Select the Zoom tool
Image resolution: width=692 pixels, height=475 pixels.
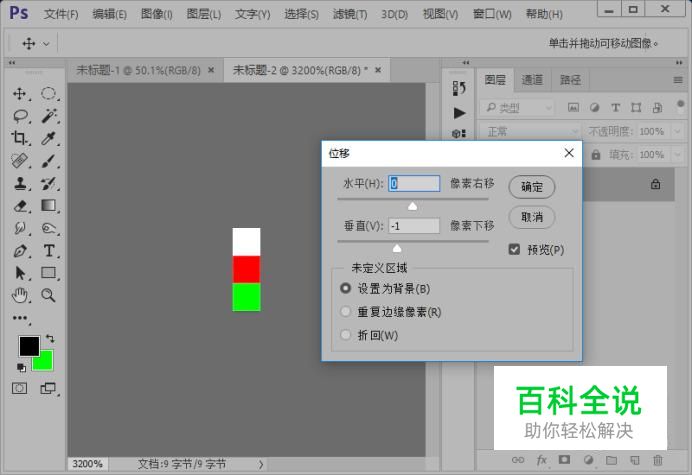pos(48,295)
